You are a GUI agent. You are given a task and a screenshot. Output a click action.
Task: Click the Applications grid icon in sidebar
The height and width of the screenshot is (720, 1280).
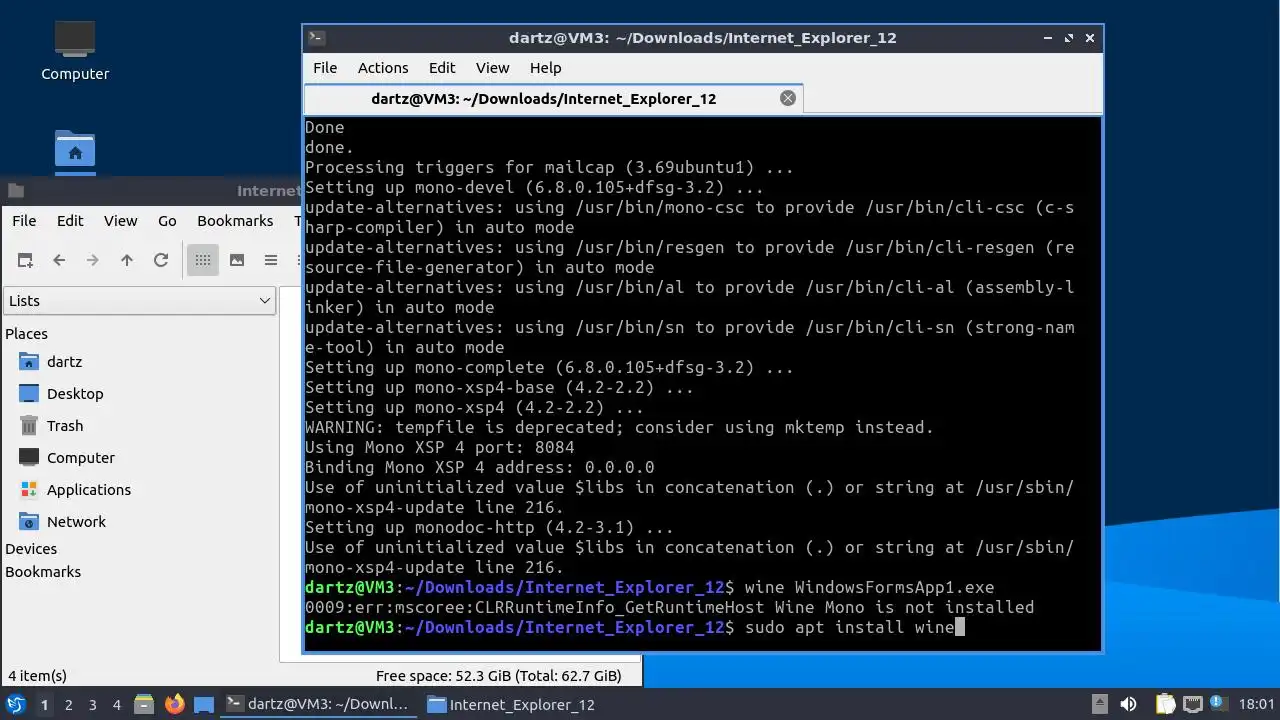29,490
